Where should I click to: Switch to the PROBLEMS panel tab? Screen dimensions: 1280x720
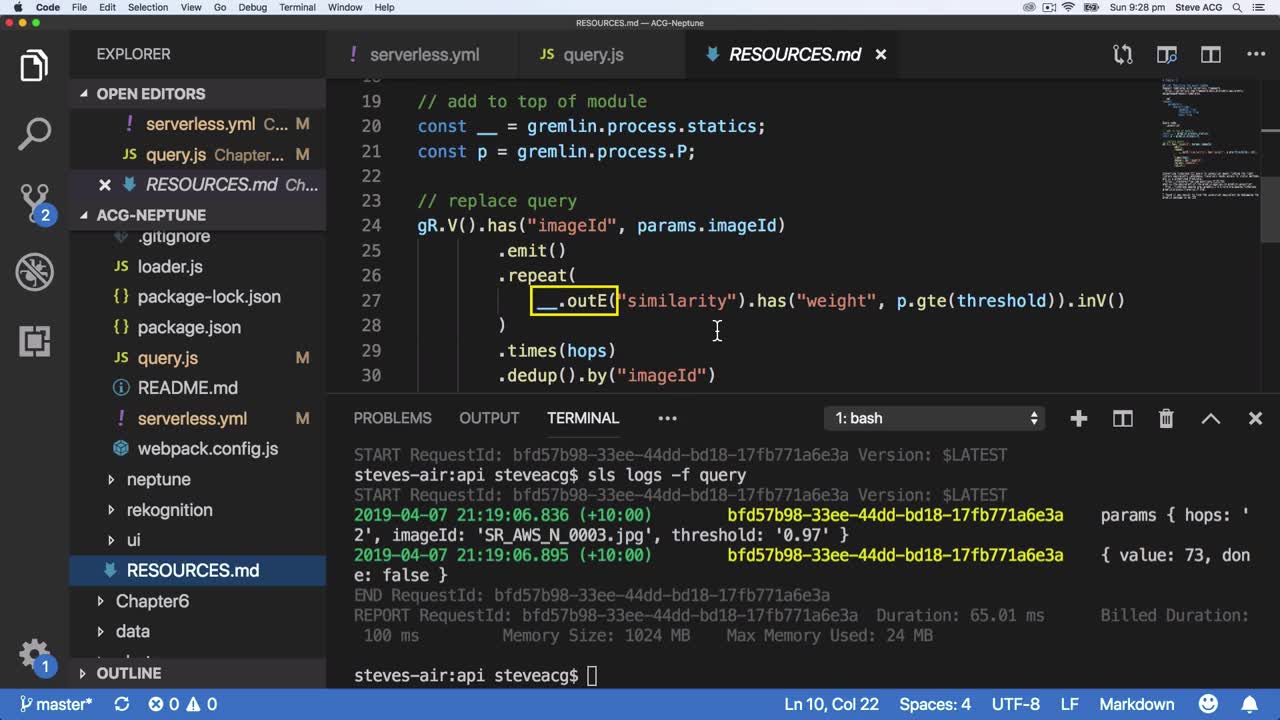[392, 418]
